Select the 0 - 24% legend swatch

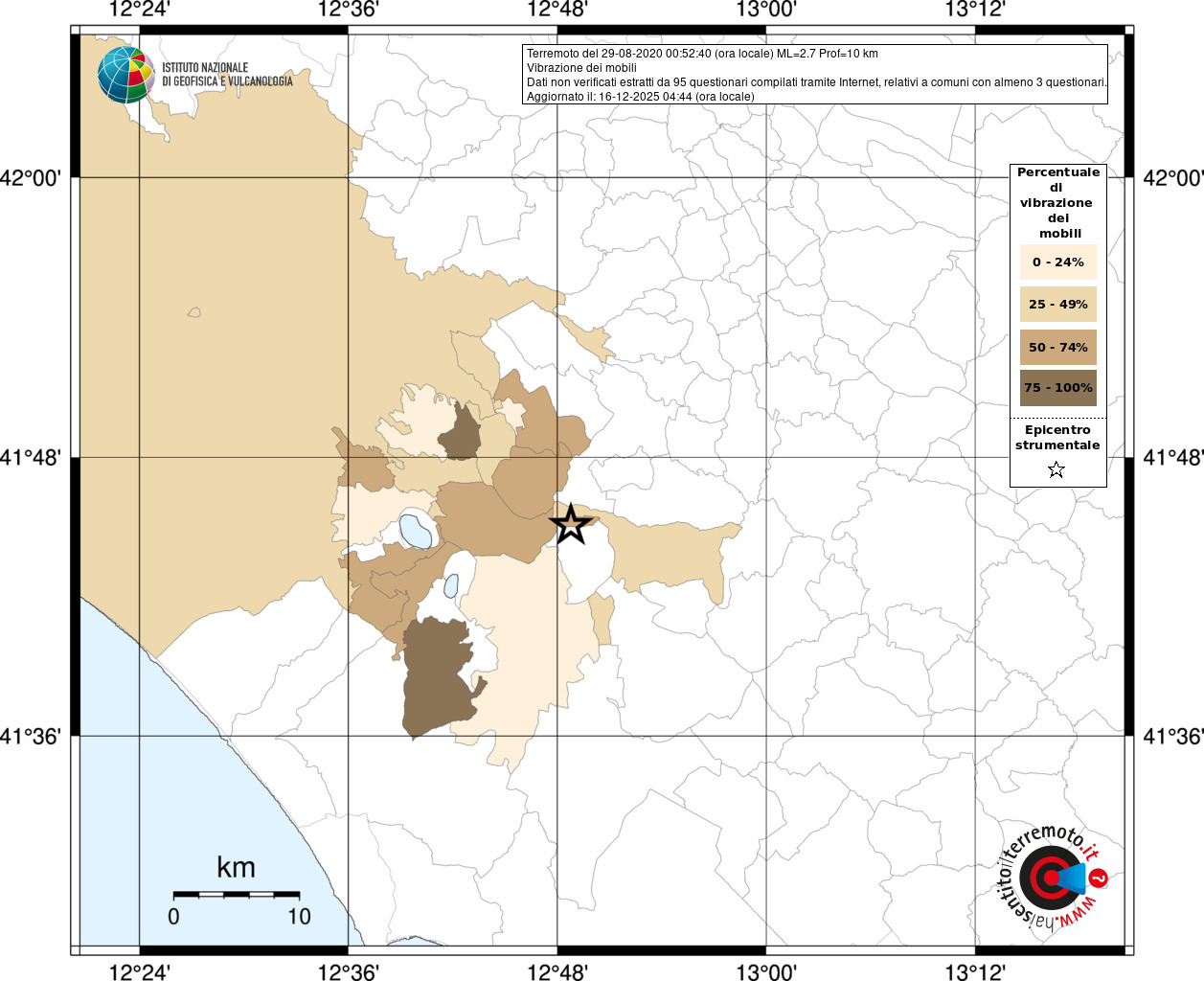(1057, 262)
